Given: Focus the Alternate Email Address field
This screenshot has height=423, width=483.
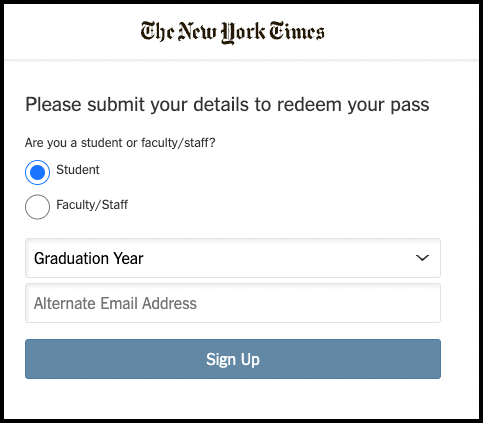Looking at the screenshot, I should (233, 303).
